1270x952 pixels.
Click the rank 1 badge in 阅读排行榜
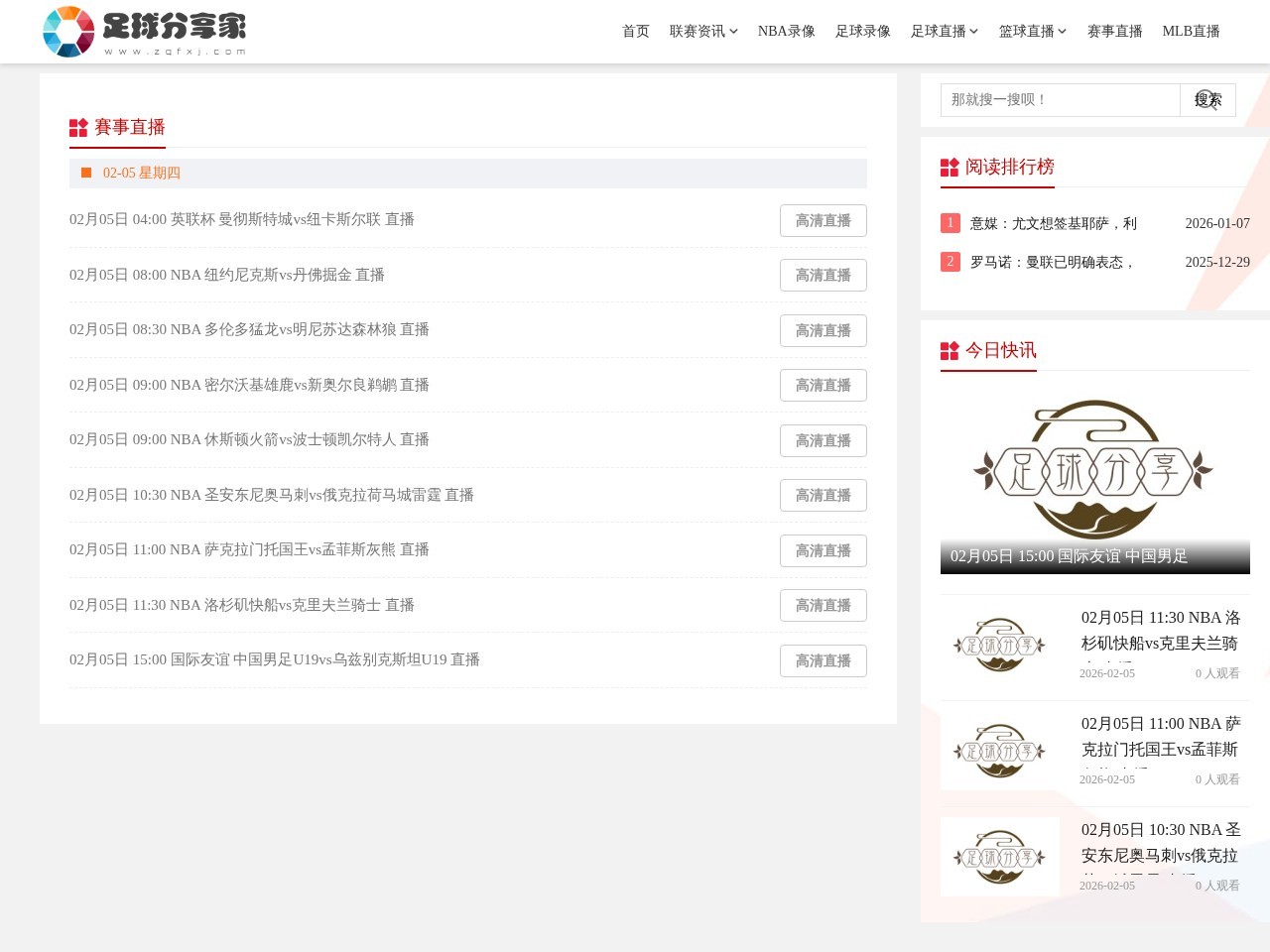tap(951, 223)
